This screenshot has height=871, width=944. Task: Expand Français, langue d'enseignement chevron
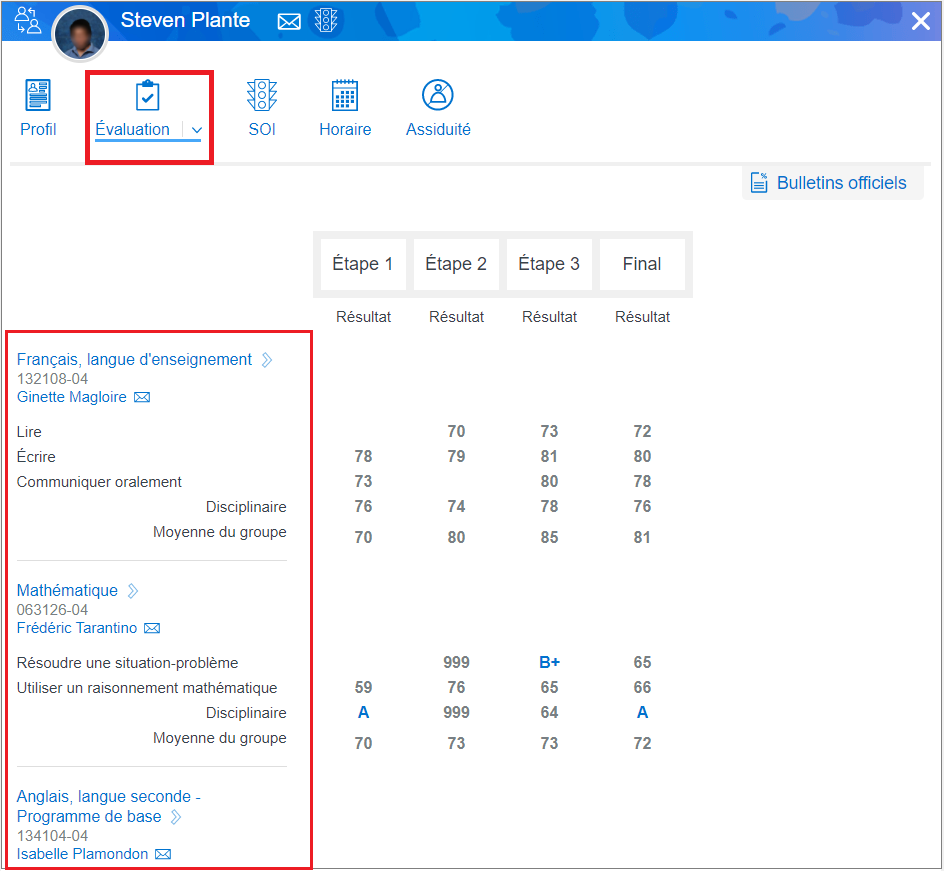pos(267,360)
